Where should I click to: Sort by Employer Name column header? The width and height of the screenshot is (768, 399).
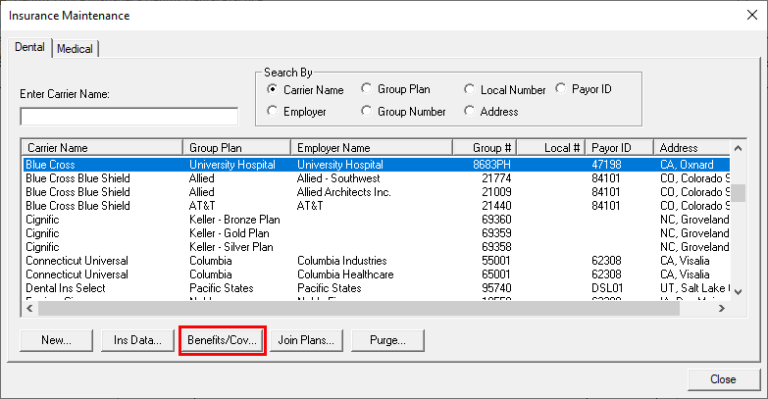[x=371, y=148]
